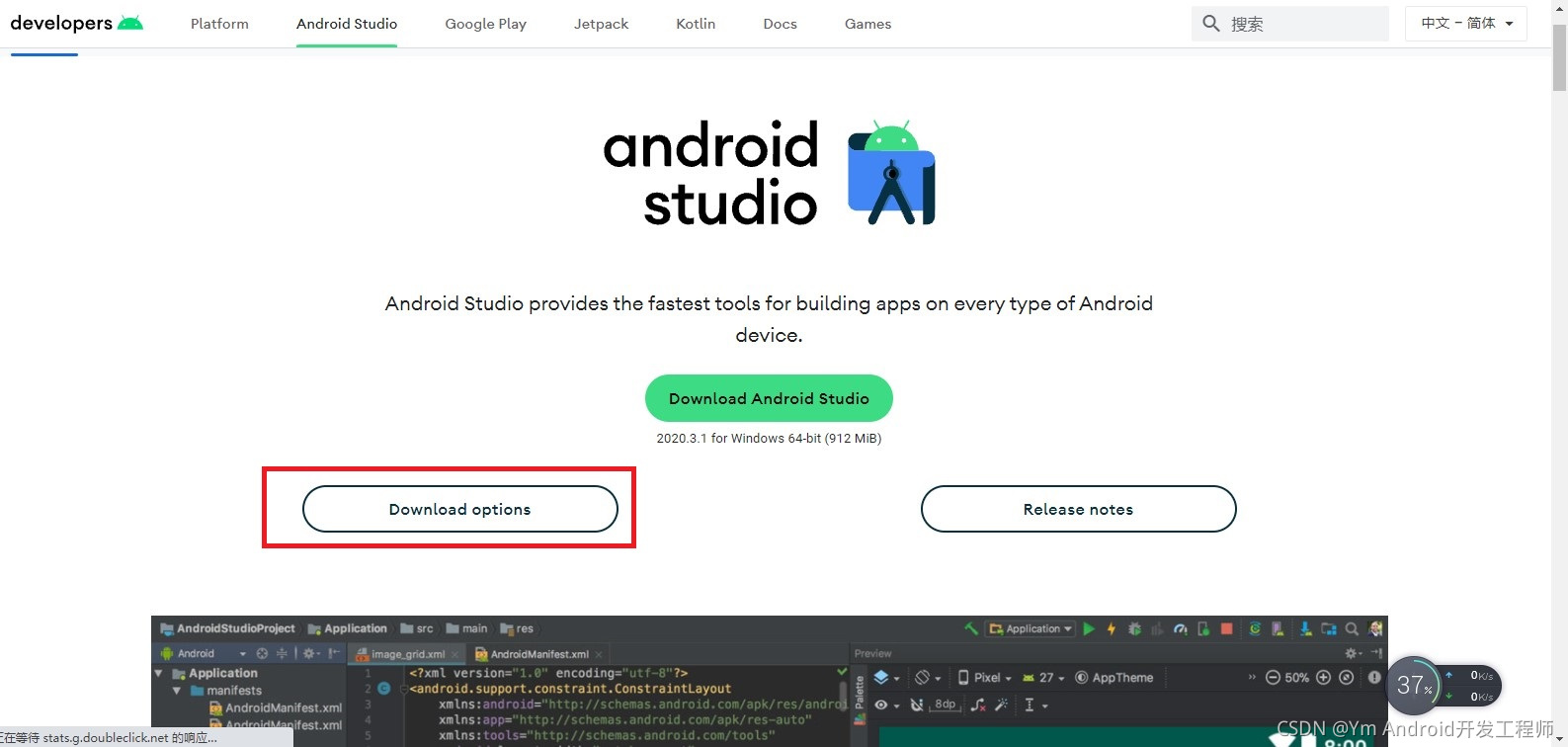Click the circular class gutter icon on line 2

tap(383, 689)
